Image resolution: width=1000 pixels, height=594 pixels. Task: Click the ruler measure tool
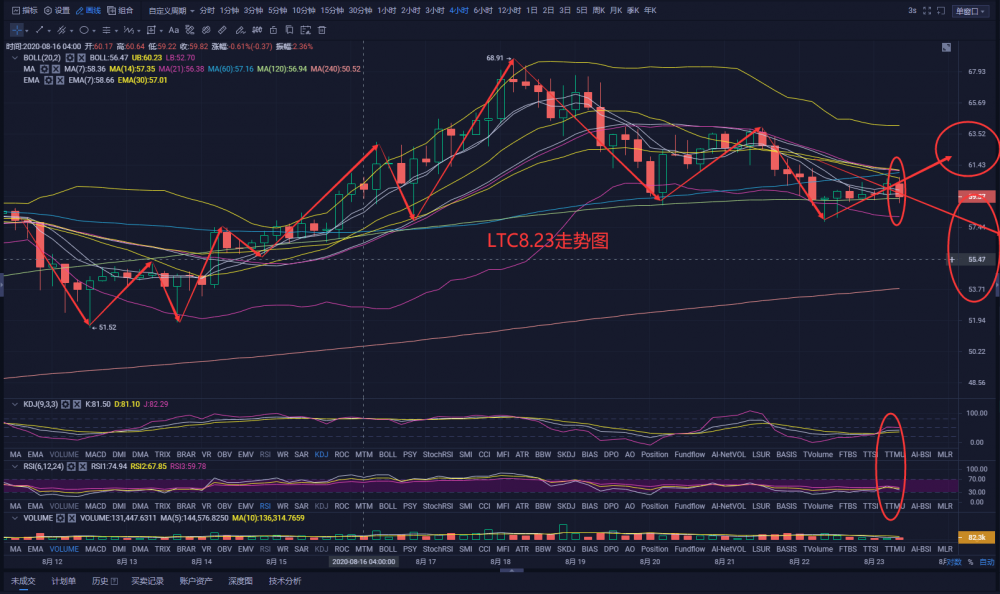point(222,30)
